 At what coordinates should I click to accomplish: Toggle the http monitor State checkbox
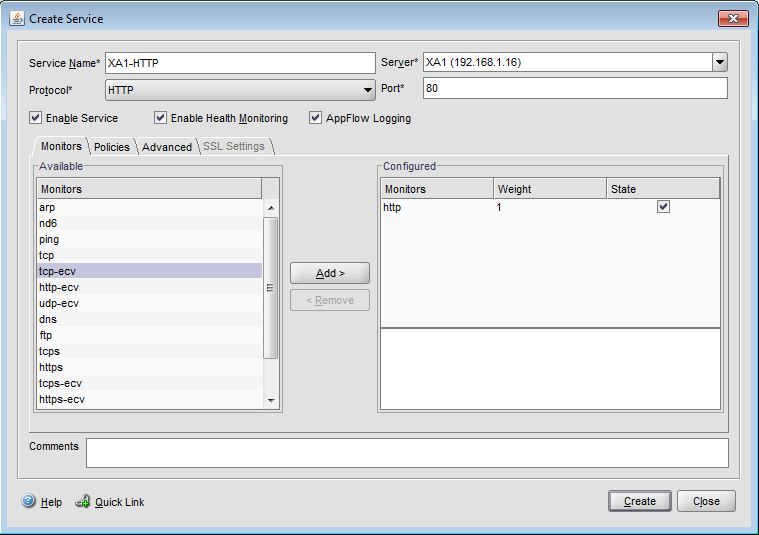[x=663, y=207]
